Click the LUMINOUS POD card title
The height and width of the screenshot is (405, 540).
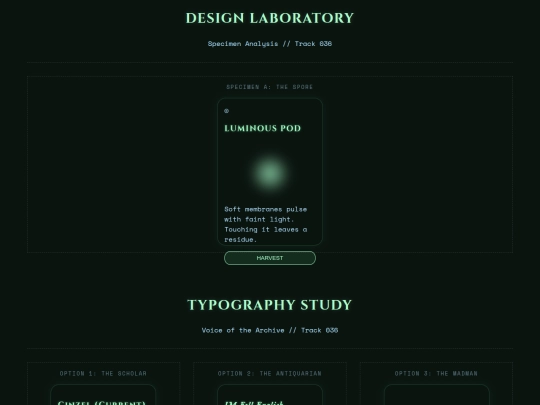[x=262, y=128]
